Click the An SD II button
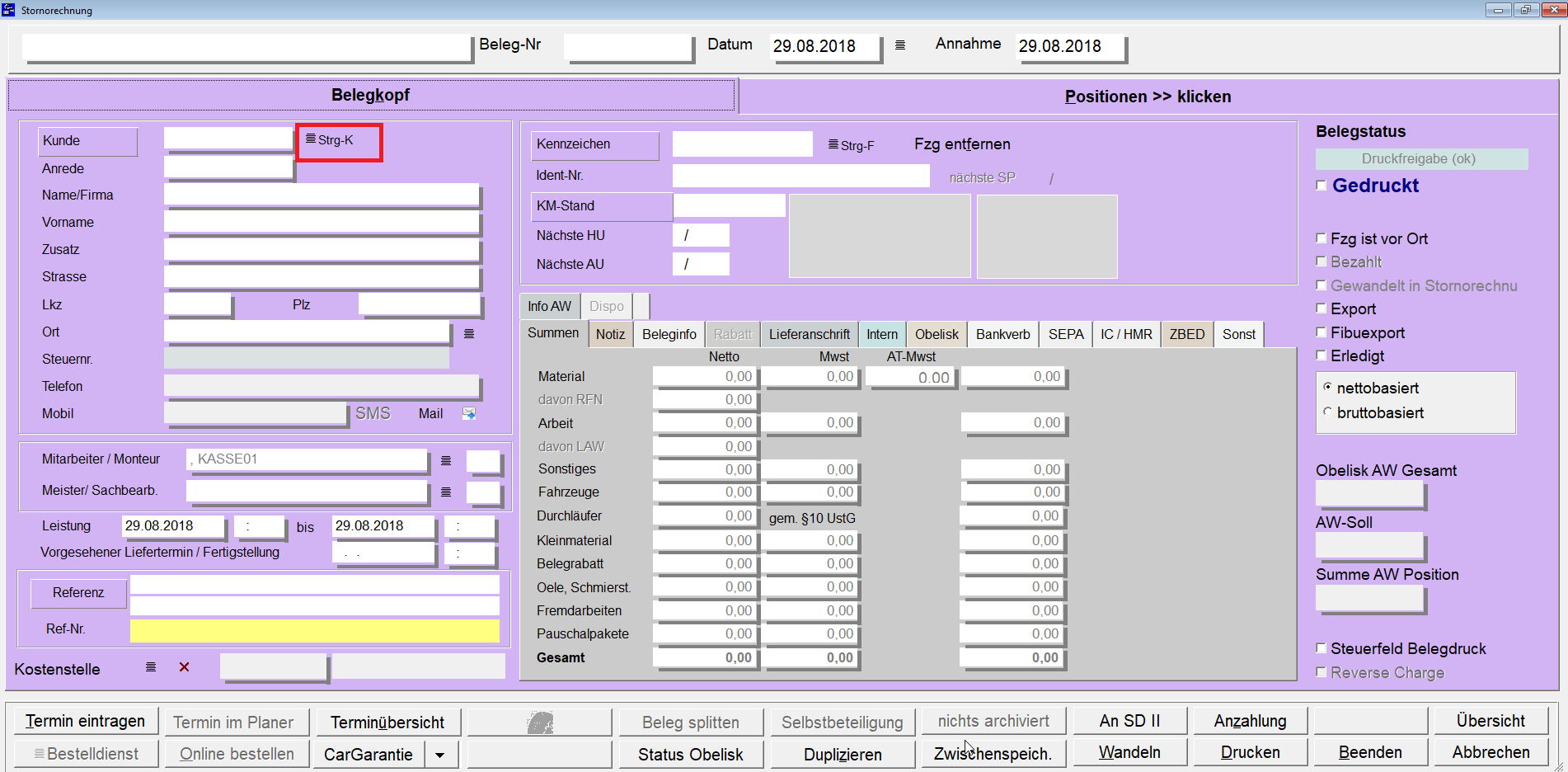 [1129, 721]
